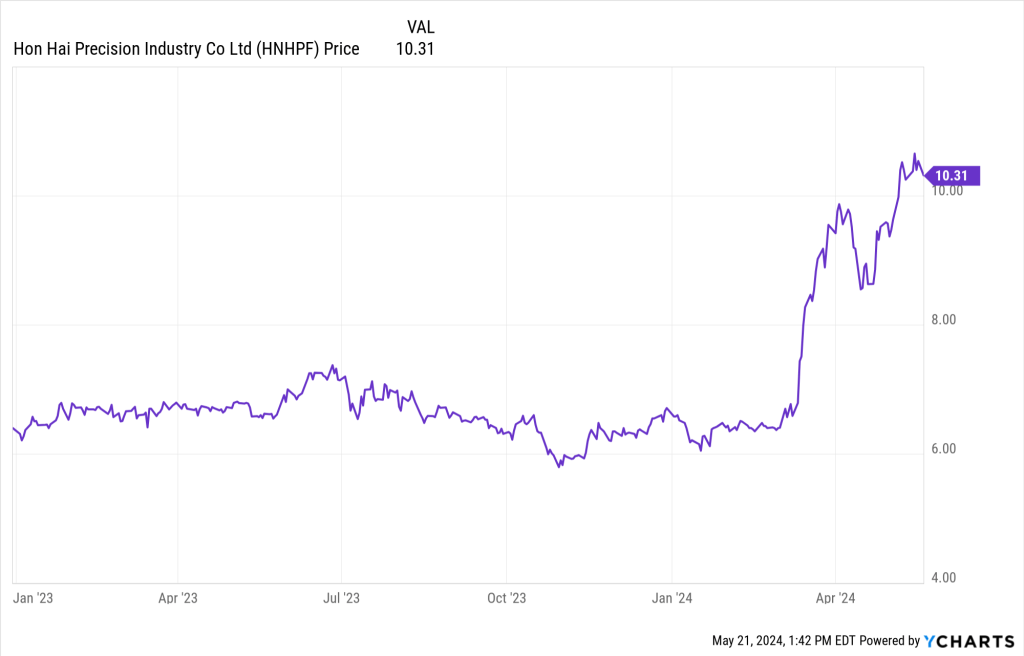The height and width of the screenshot is (656, 1024).
Task: Select the Jul '23 date label
Action: point(341,598)
